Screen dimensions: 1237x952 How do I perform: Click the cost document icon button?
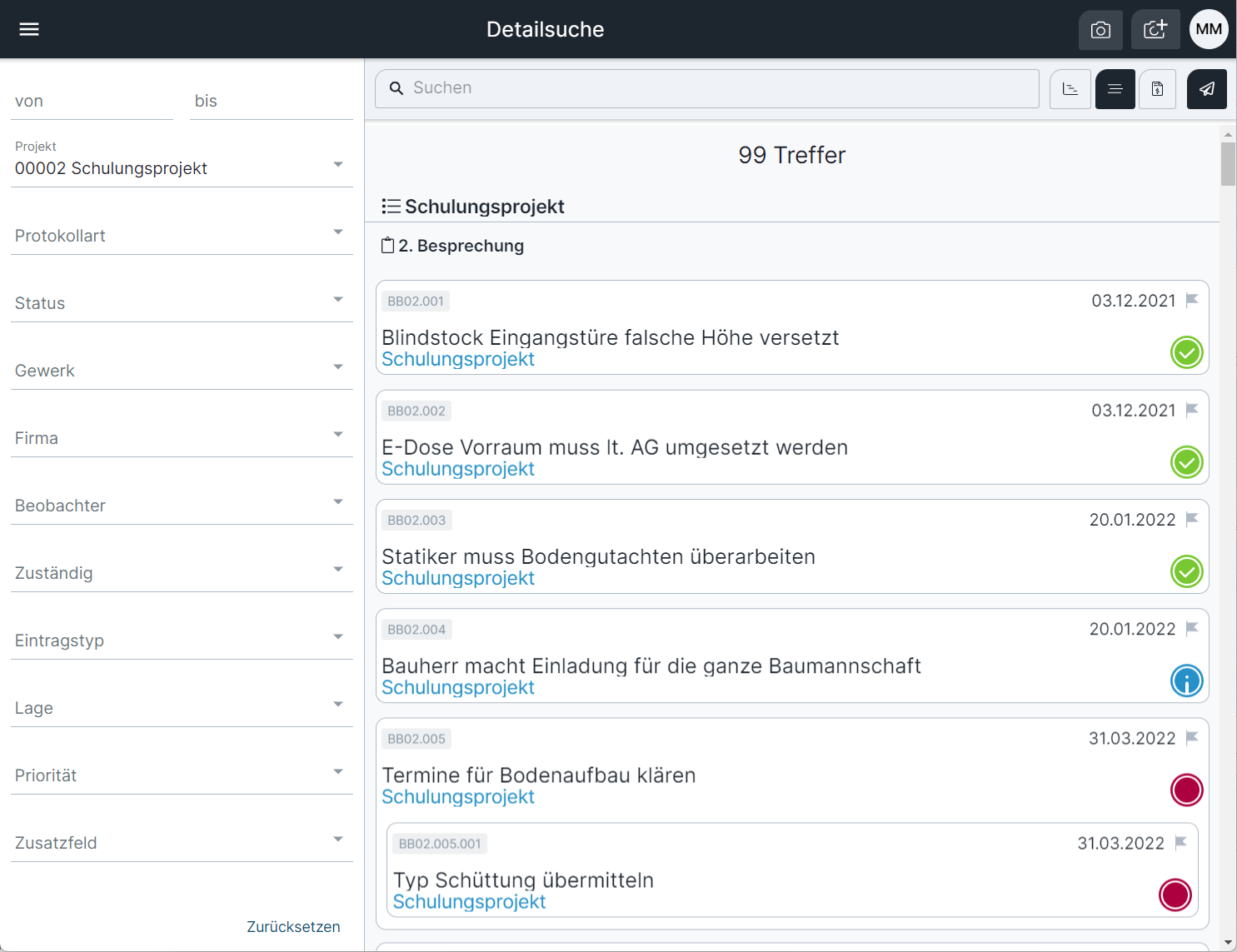coord(1158,89)
